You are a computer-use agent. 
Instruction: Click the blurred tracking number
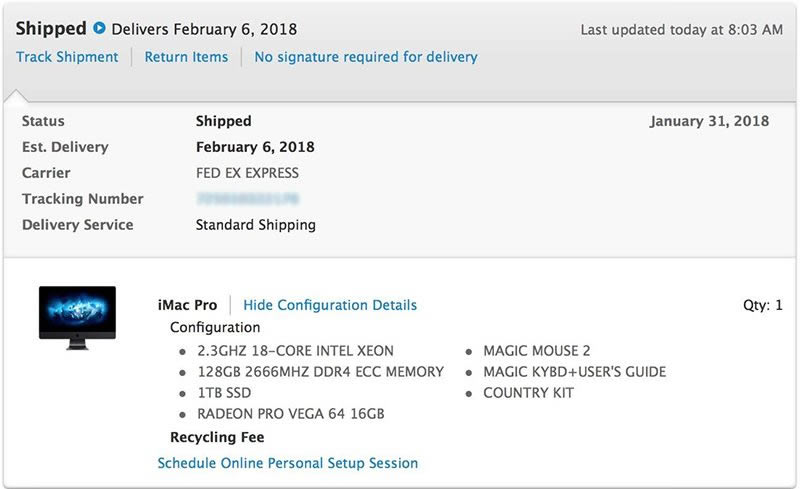click(248, 199)
